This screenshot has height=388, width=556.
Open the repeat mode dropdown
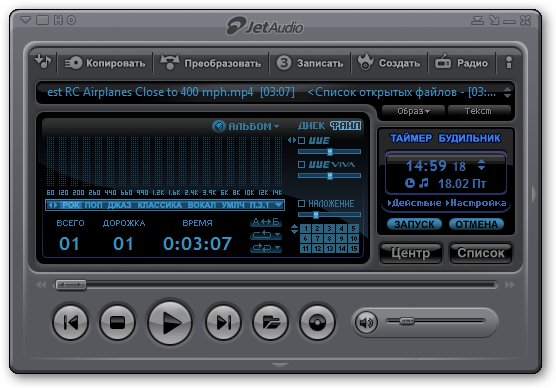click(266, 235)
